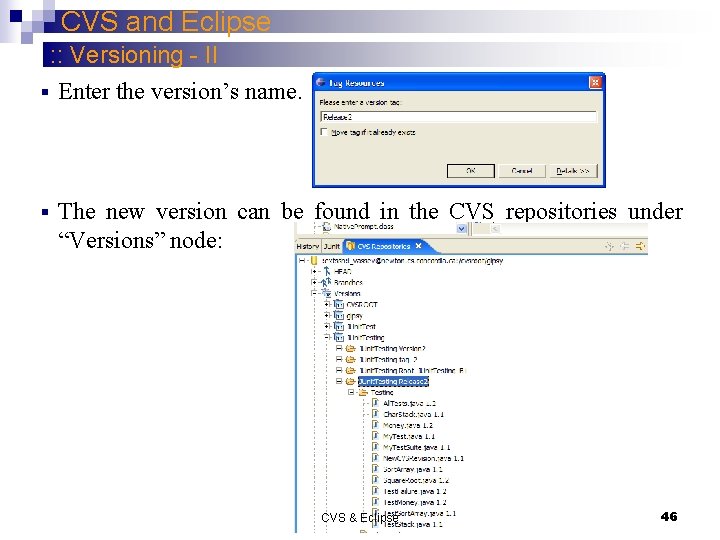The image size is (720, 540).
Task: Click the gipsy module icon
Action: click(339, 315)
